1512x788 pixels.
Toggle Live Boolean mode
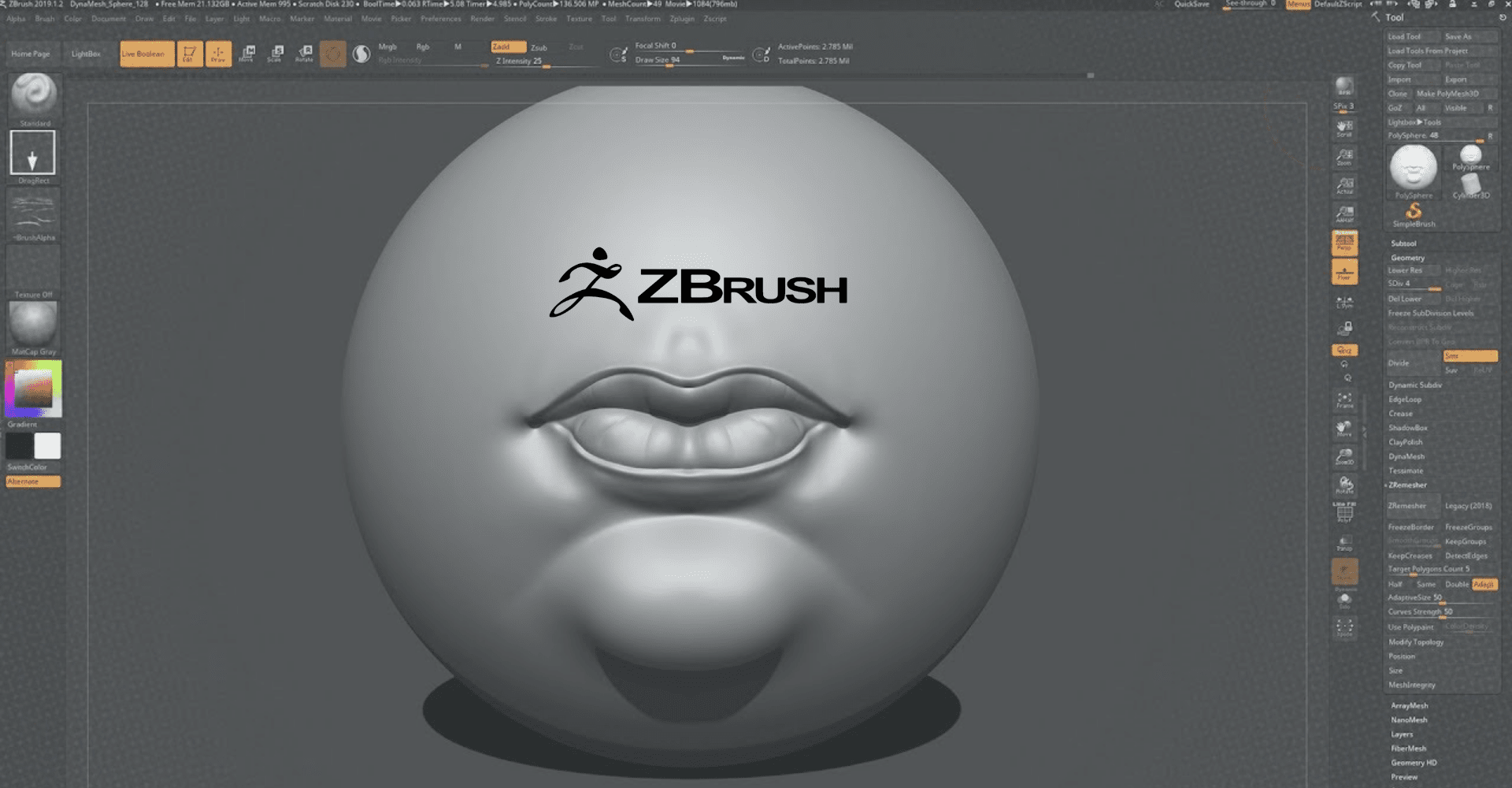(147, 54)
